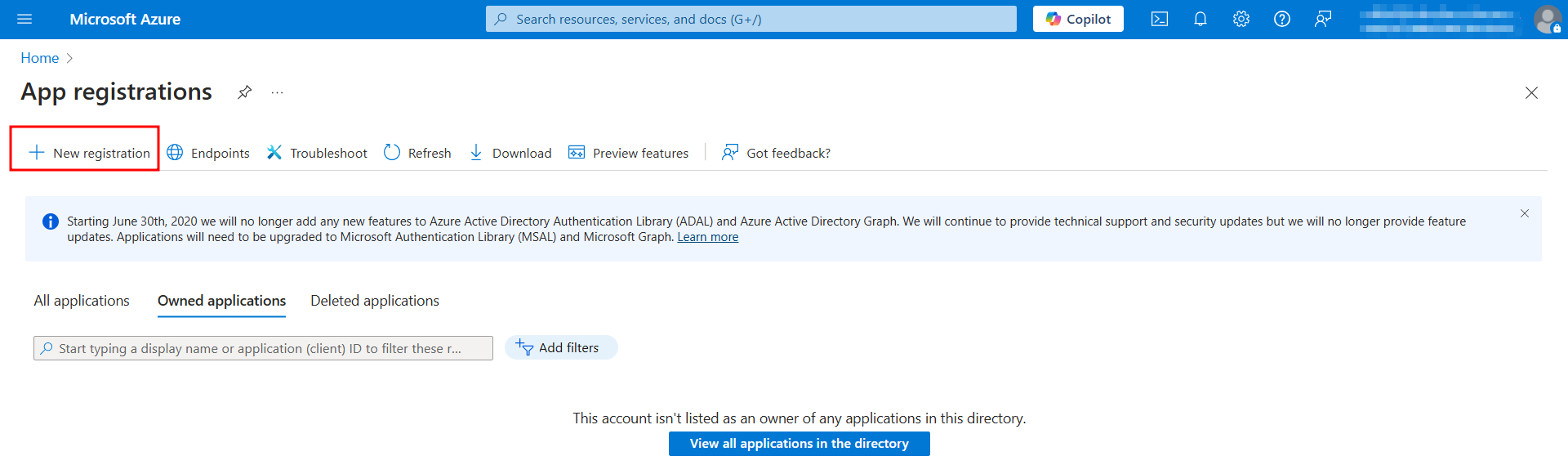Click New registration
The height and width of the screenshot is (474, 1568).
pos(89,153)
